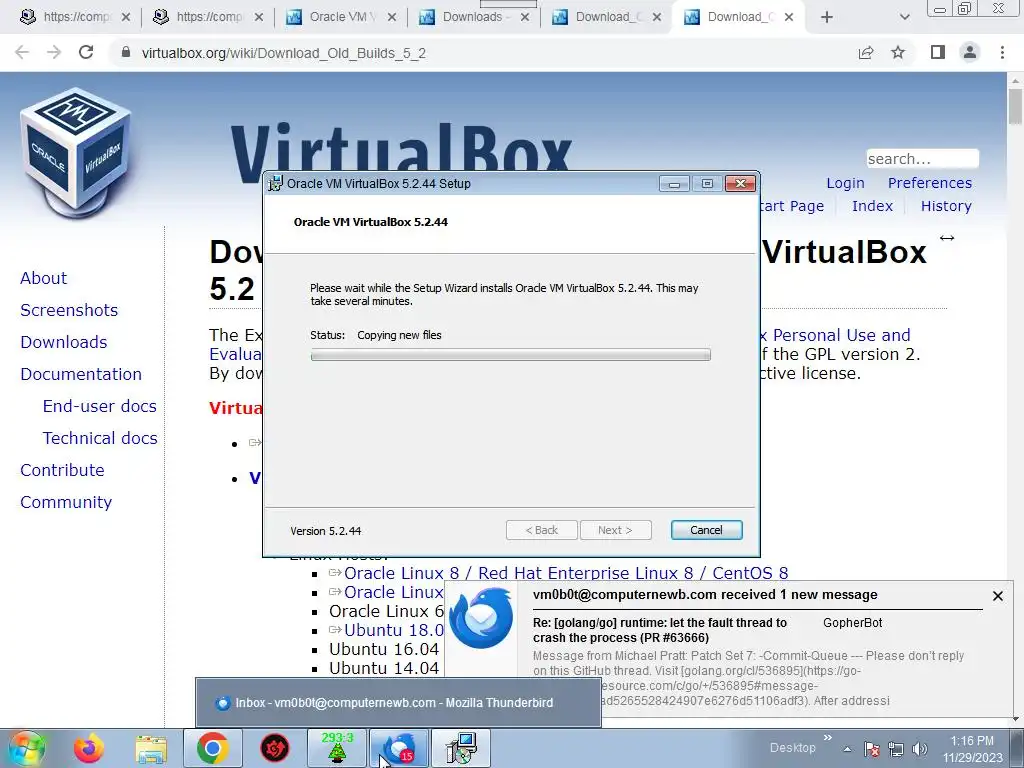Select the fifth tab titled Download_
The width and height of the screenshot is (1024, 768).
605,18
